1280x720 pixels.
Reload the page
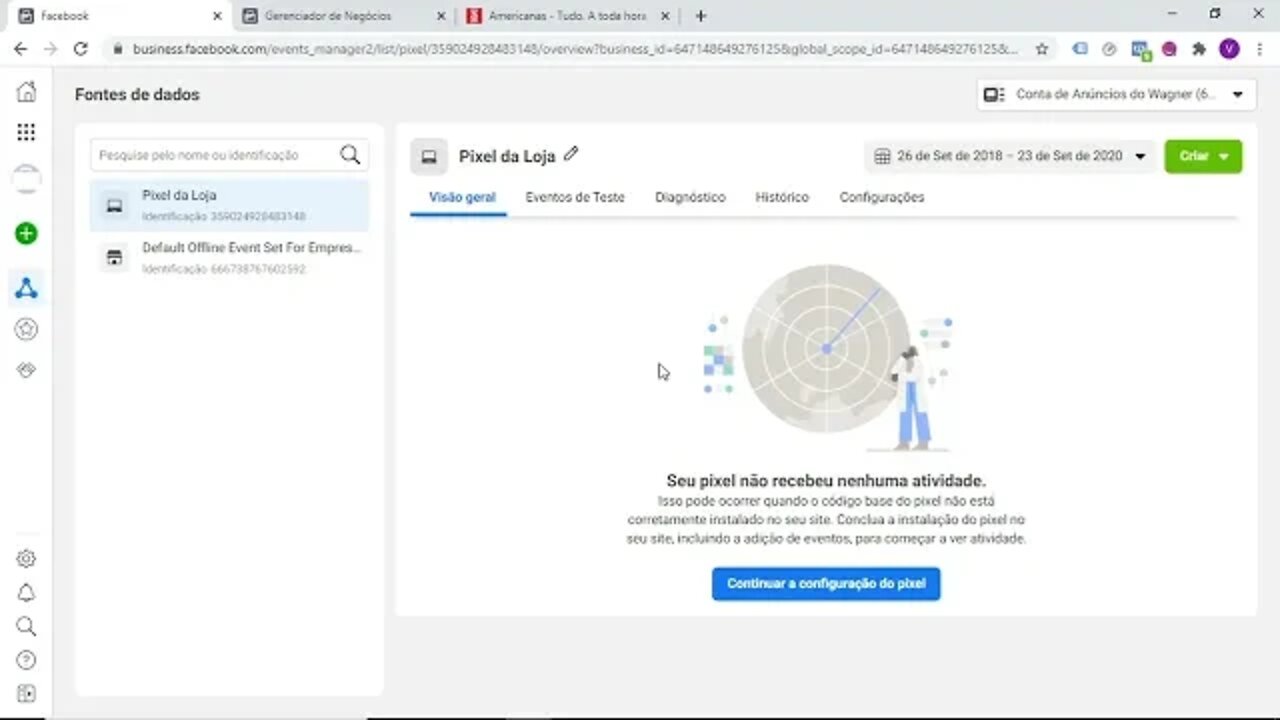pyautogui.click(x=81, y=48)
